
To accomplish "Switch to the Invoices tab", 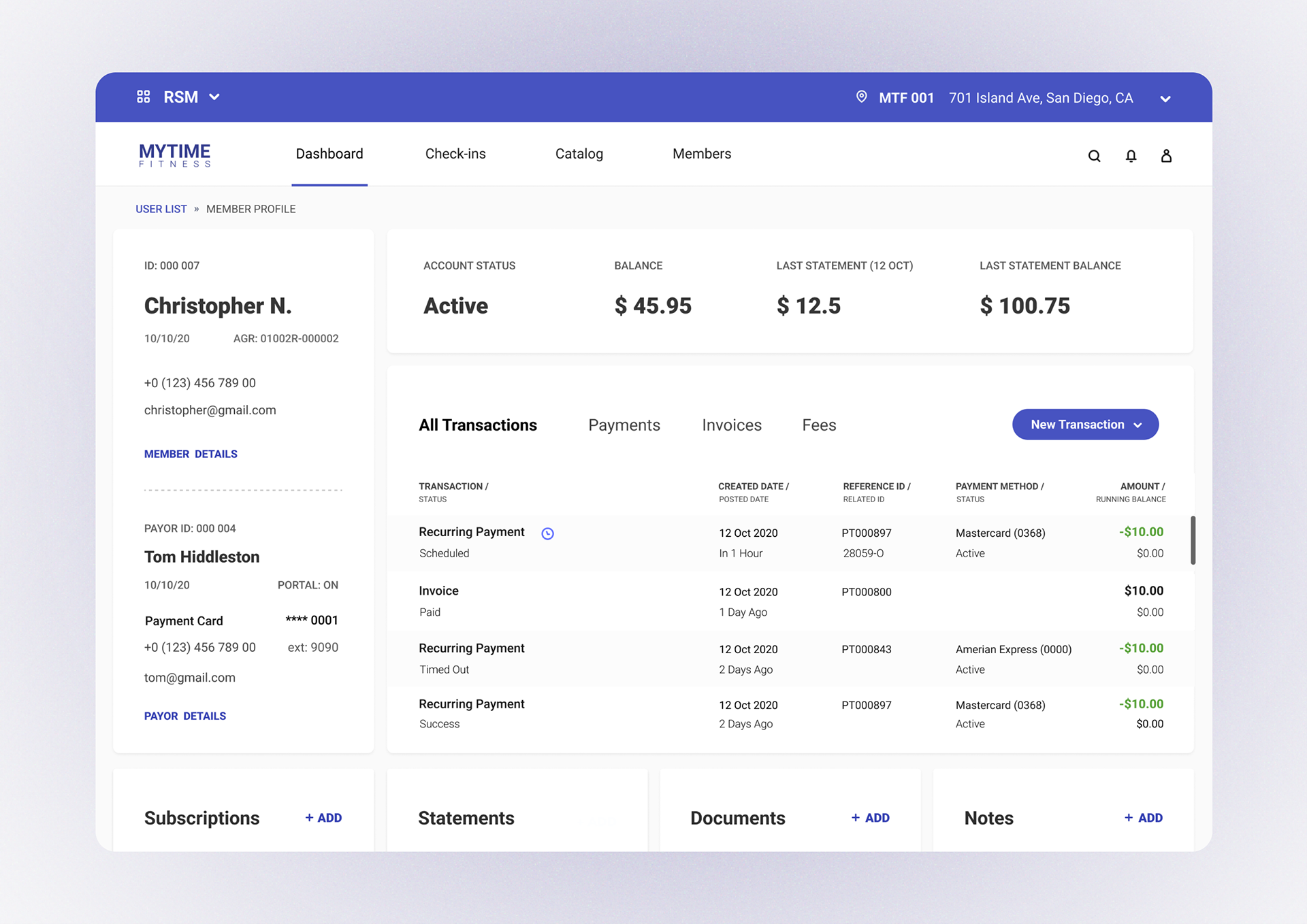I will 732,425.
